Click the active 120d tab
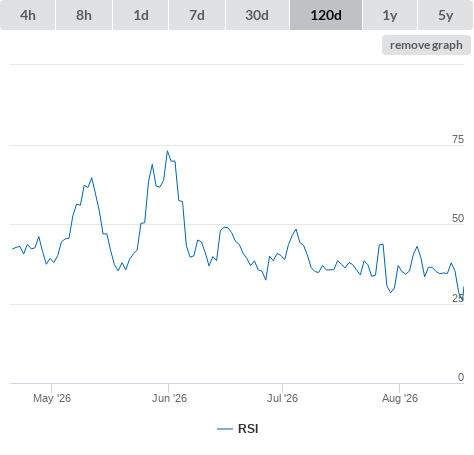Screen dimensions: 474x455 point(326,15)
